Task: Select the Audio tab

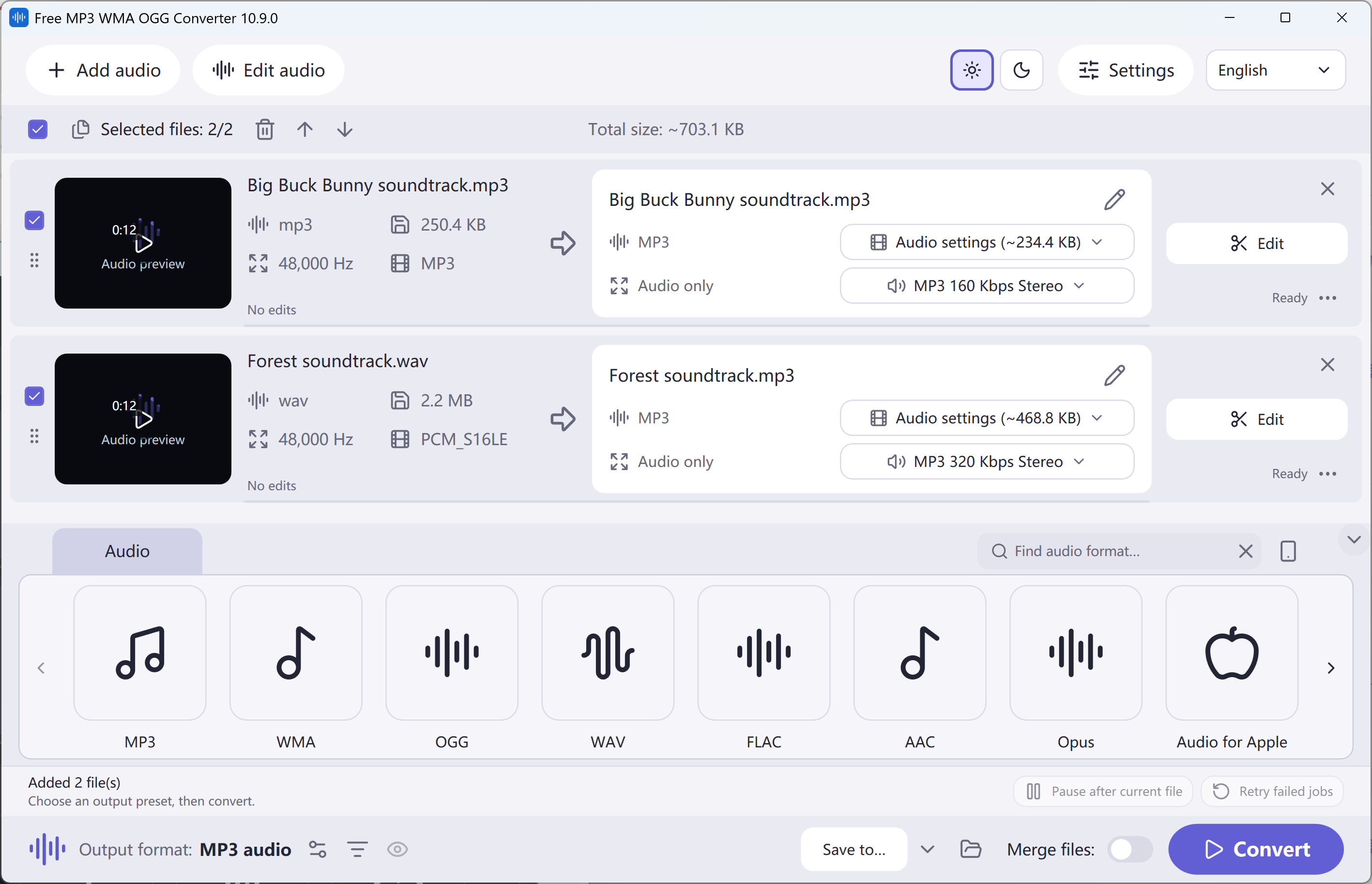Action: point(127,551)
